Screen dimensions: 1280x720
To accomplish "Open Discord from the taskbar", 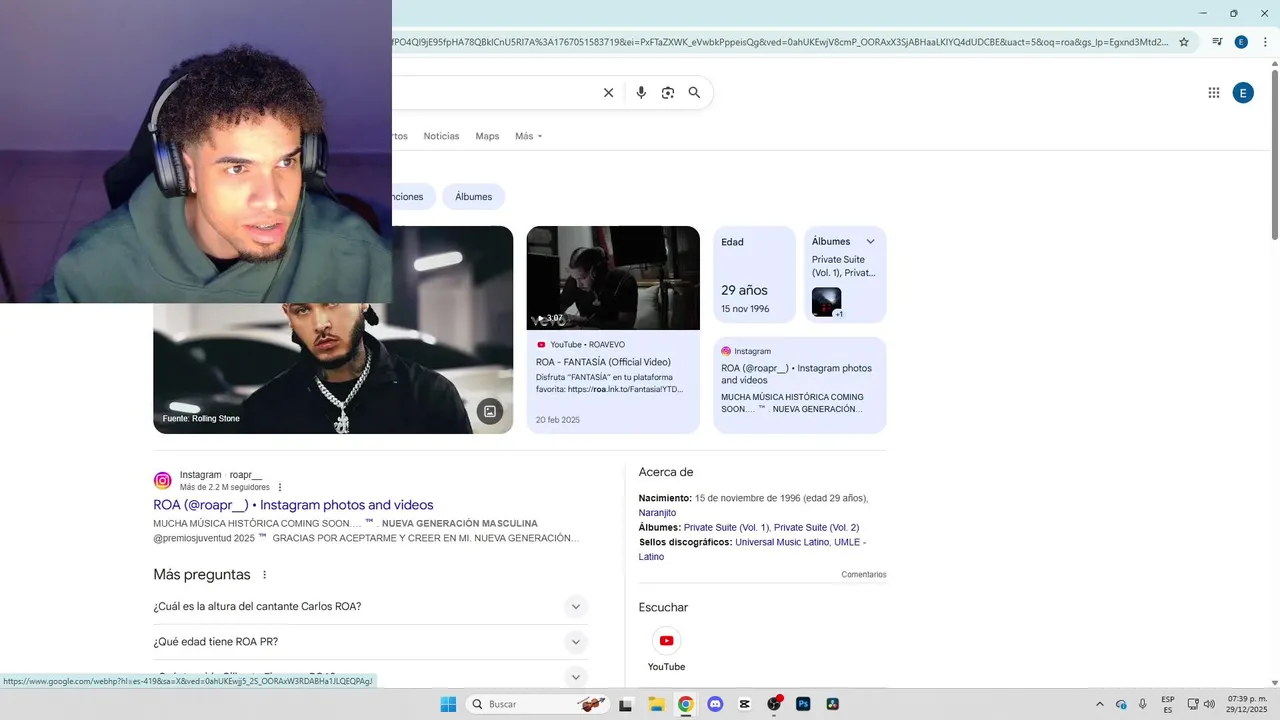I will [x=715, y=704].
